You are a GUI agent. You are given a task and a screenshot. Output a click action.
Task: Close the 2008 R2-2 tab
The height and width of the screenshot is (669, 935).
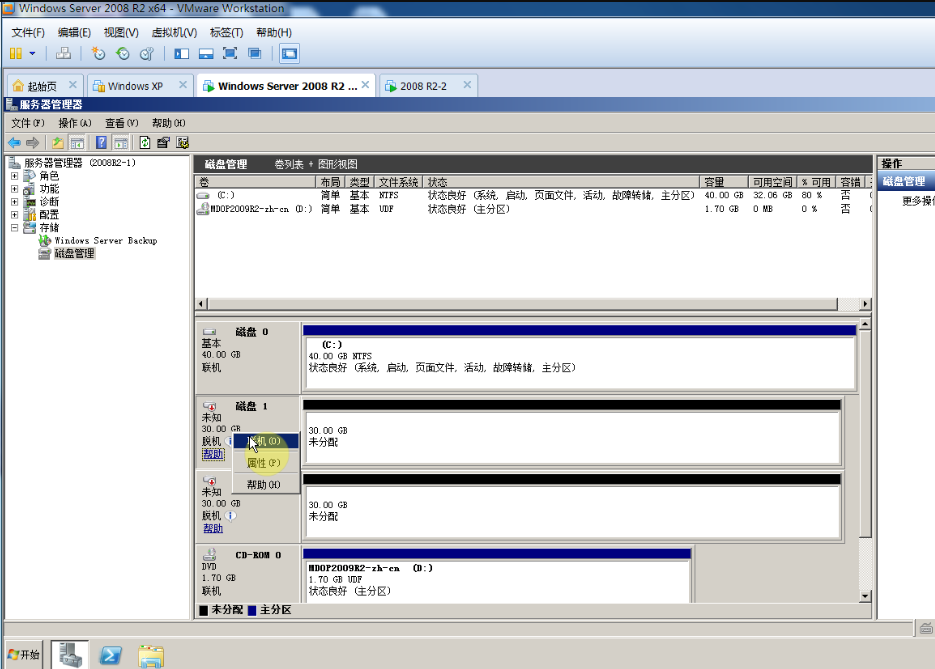click(468, 85)
